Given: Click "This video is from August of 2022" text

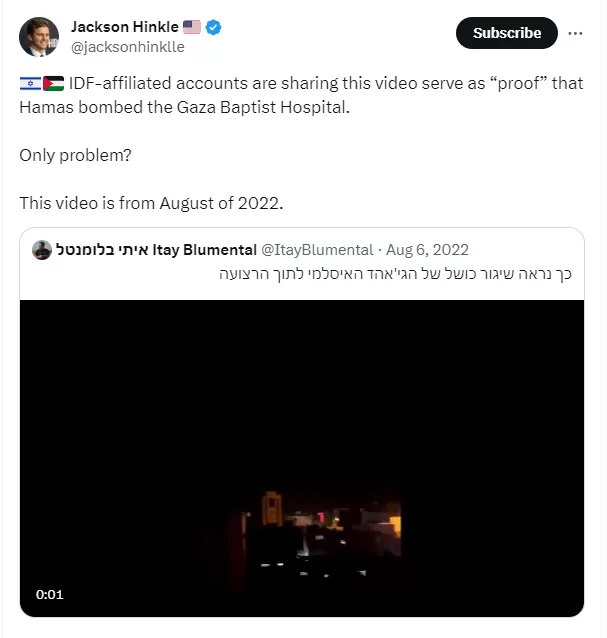Looking at the screenshot, I should (x=152, y=203).
